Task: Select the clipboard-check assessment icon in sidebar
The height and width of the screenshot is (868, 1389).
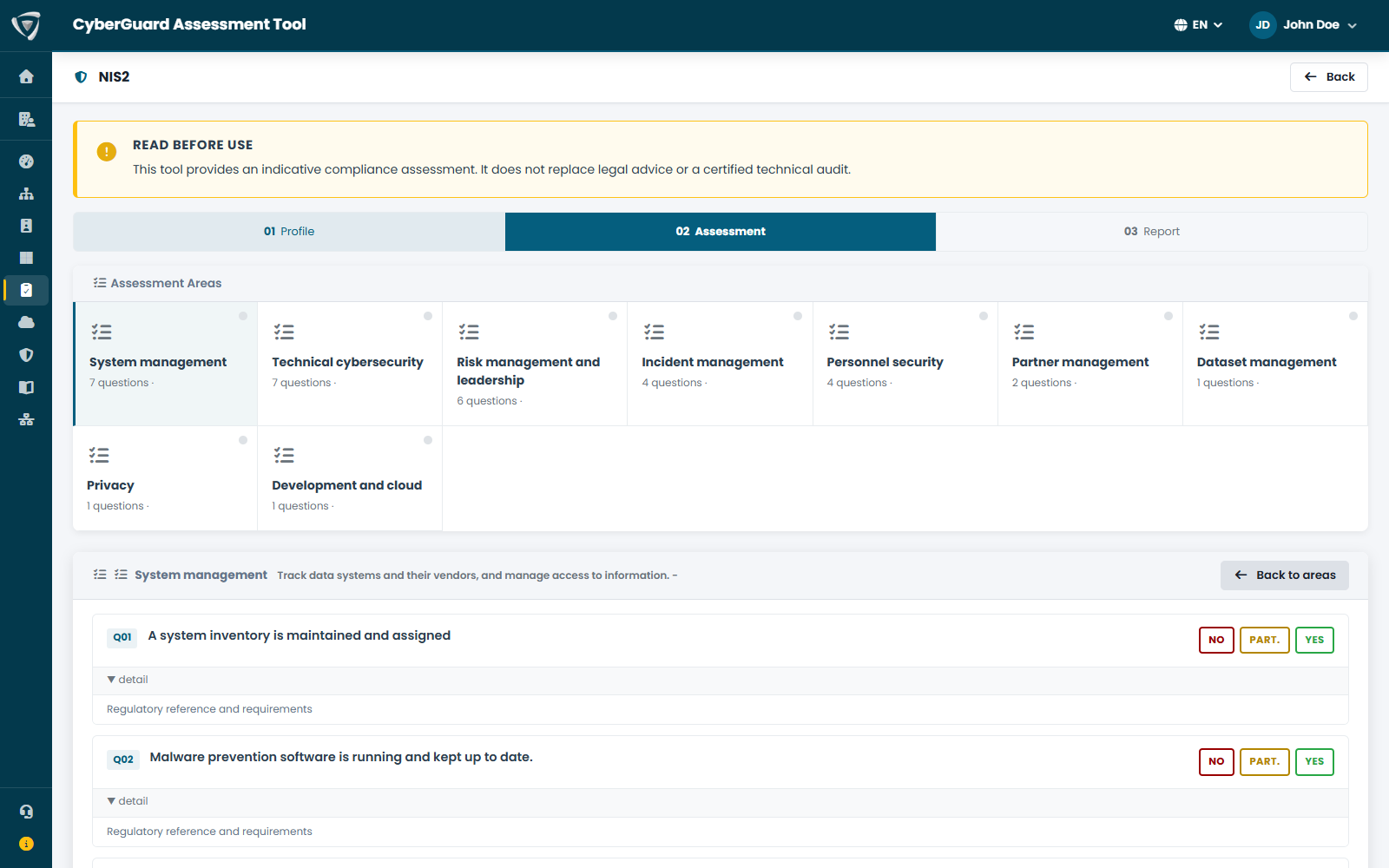Action: pos(26,290)
